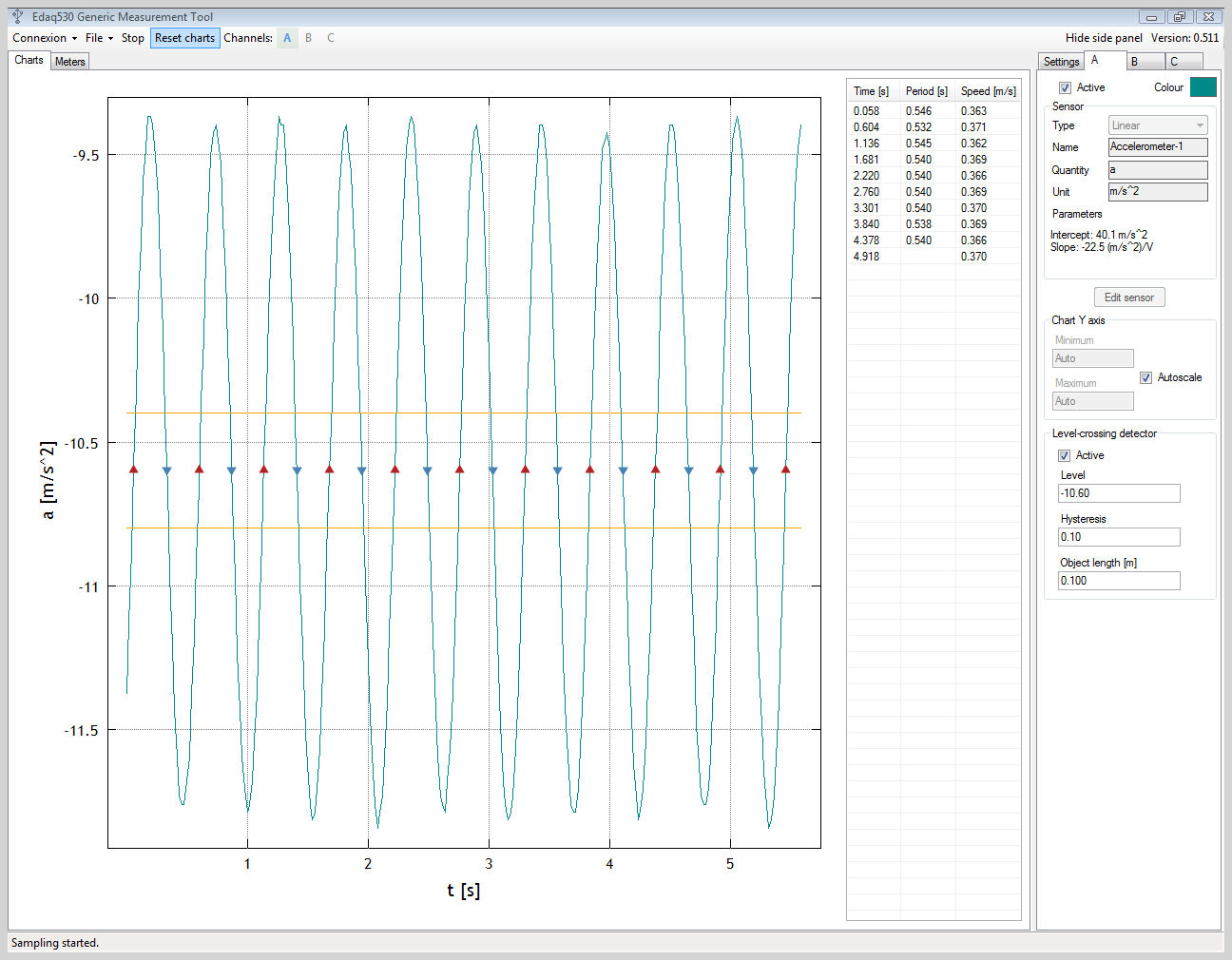Click the 'Sampling started.' status text
Image resolution: width=1232 pixels, height=960 pixels.
(x=55, y=943)
